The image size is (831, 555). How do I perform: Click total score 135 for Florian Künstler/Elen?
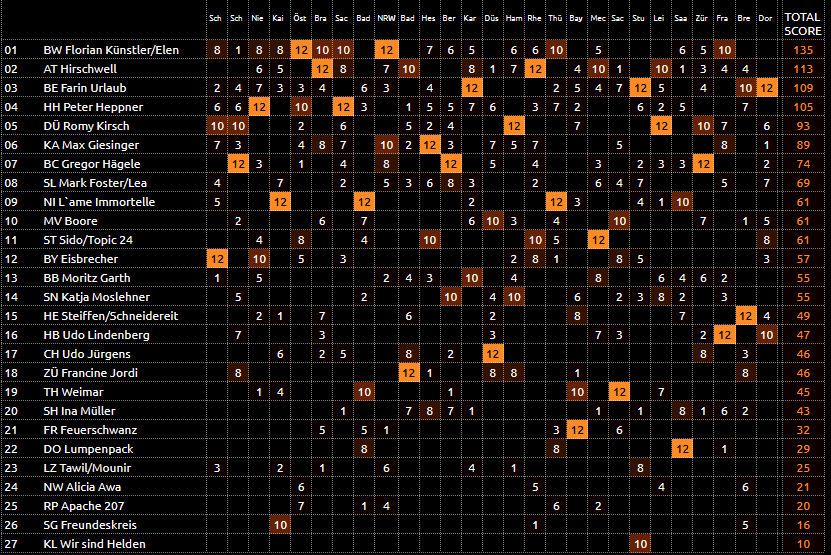(x=803, y=50)
